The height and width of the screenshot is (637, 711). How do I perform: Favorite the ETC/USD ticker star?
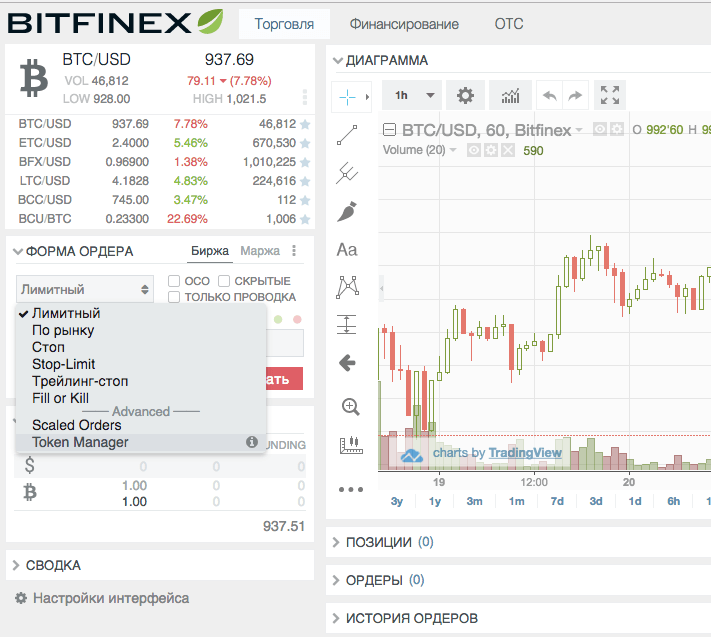pos(305,143)
